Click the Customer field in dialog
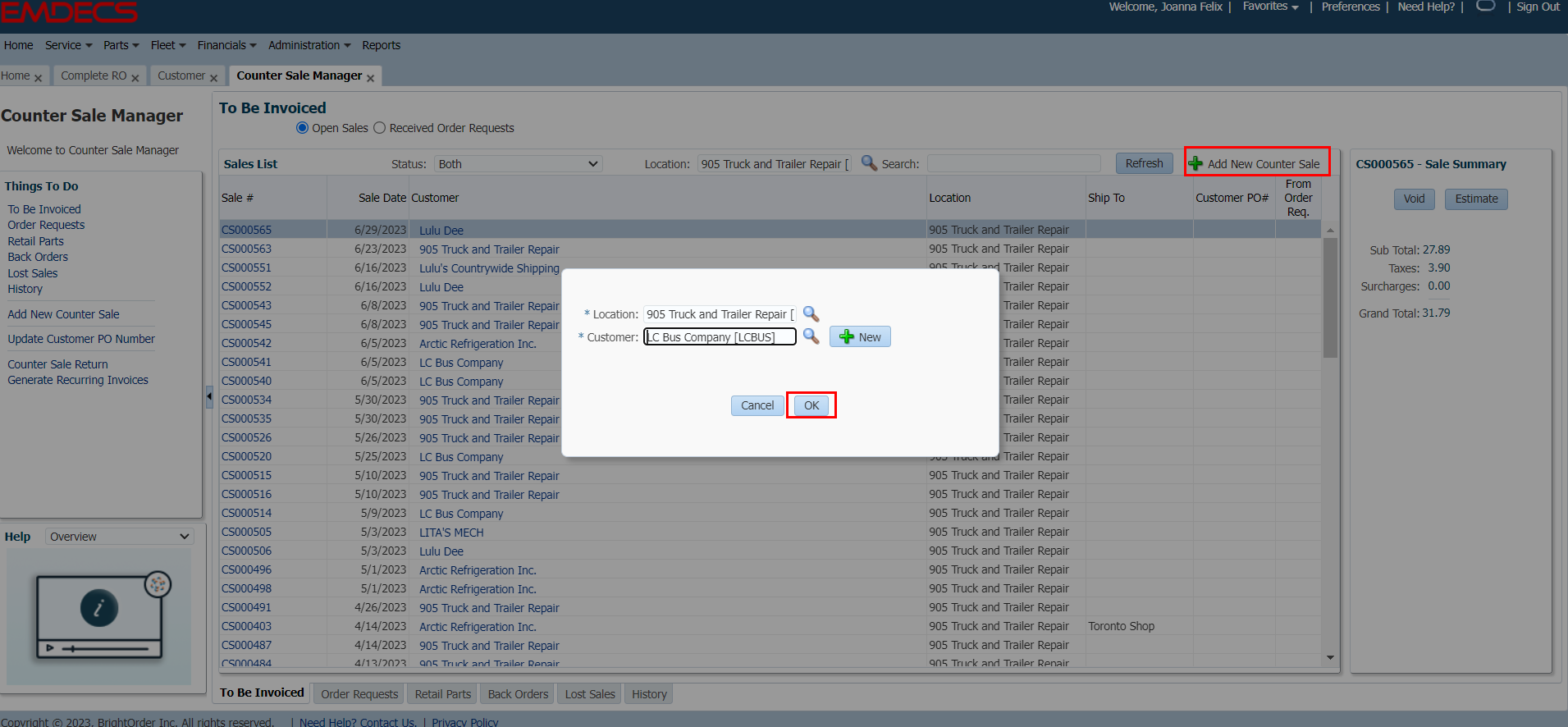 click(x=720, y=337)
